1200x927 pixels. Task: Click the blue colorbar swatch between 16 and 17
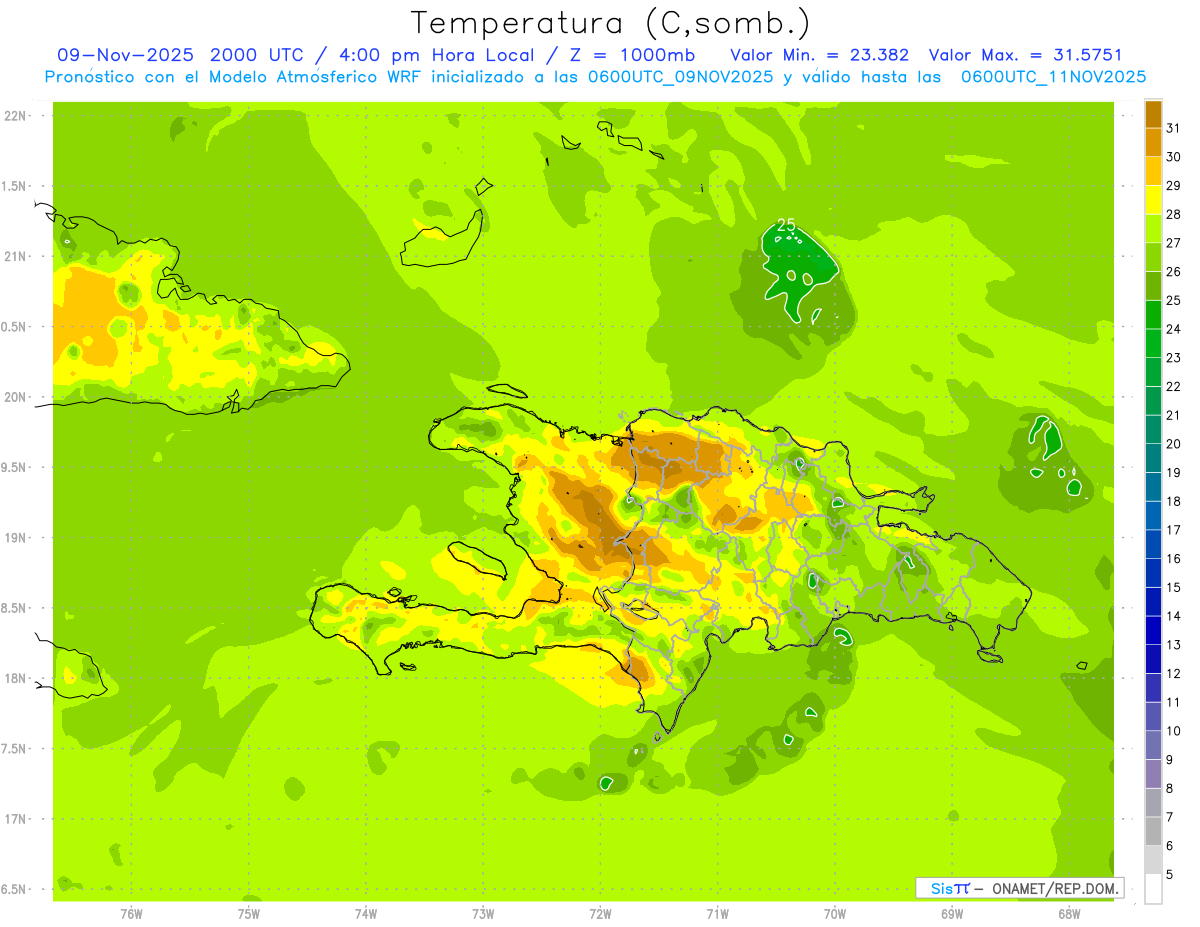1153,545
